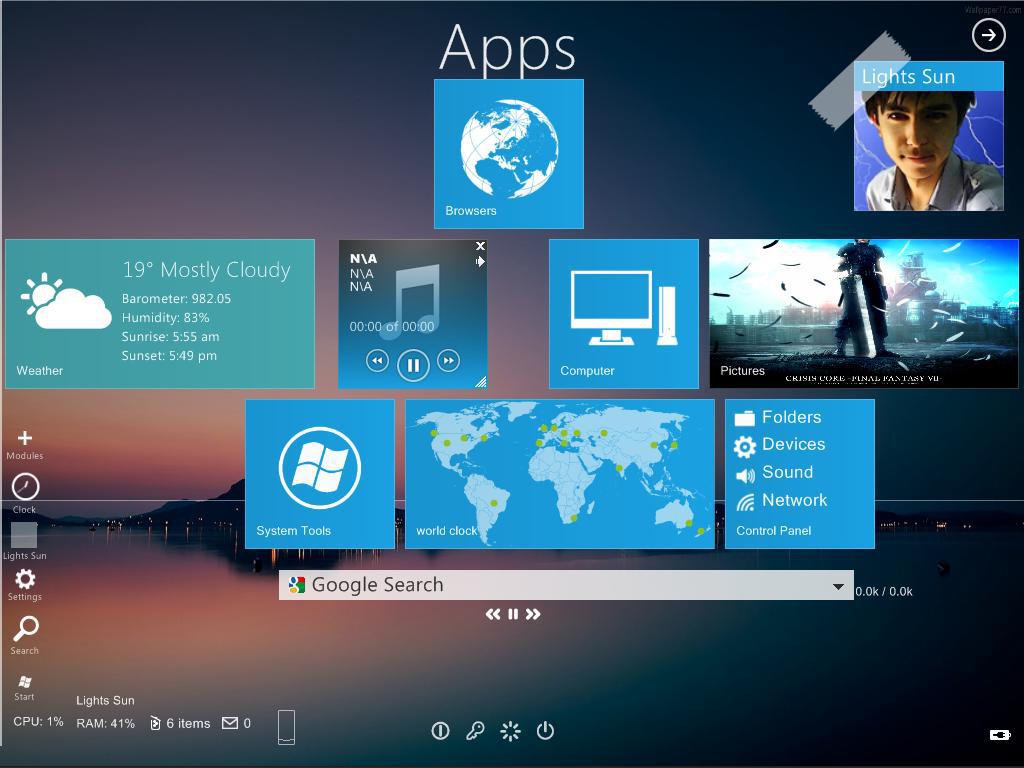The image size is (1024, 768).
Task: Open Network in Control Panel tile
Action: click(x=794, y=500)
